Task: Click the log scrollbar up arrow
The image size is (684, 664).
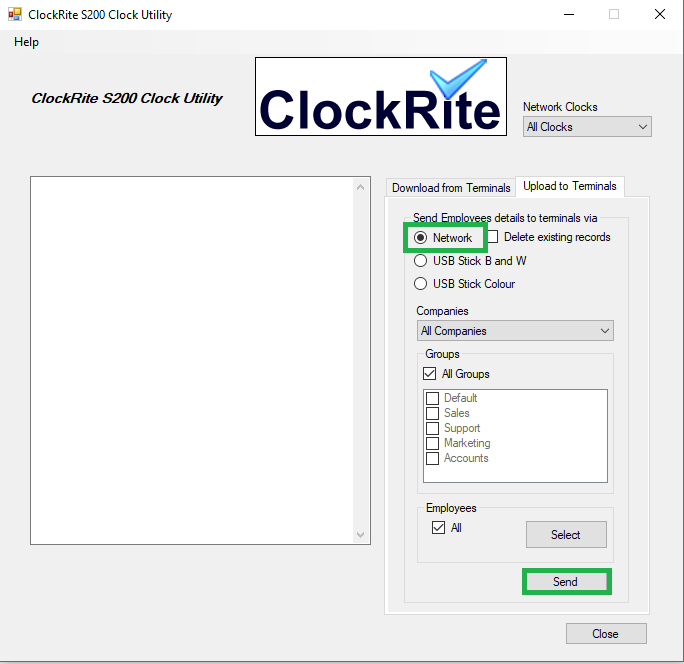Action: (360, 187)
